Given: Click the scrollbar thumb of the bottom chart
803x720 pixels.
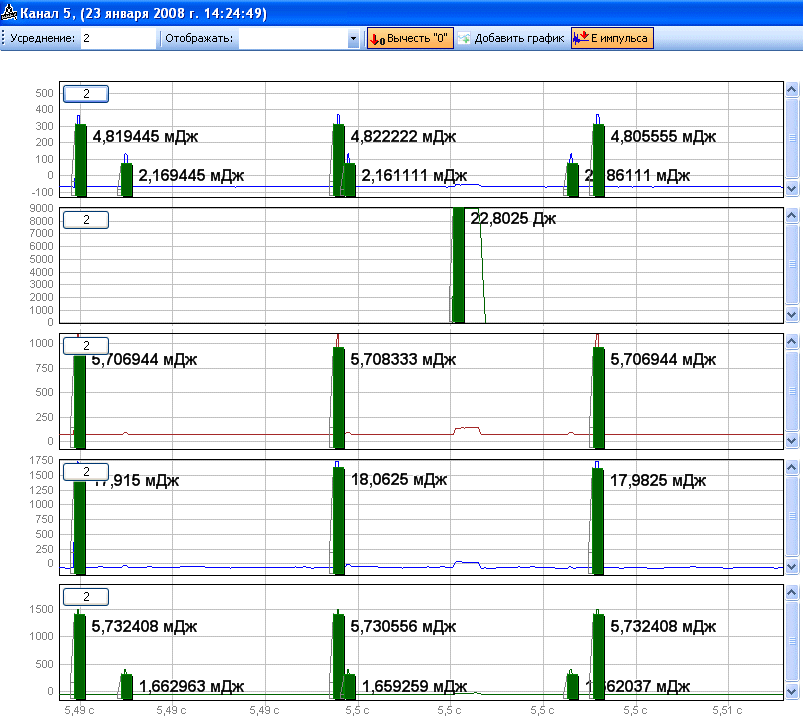Looking at the screenshot, I should [792, 642].
